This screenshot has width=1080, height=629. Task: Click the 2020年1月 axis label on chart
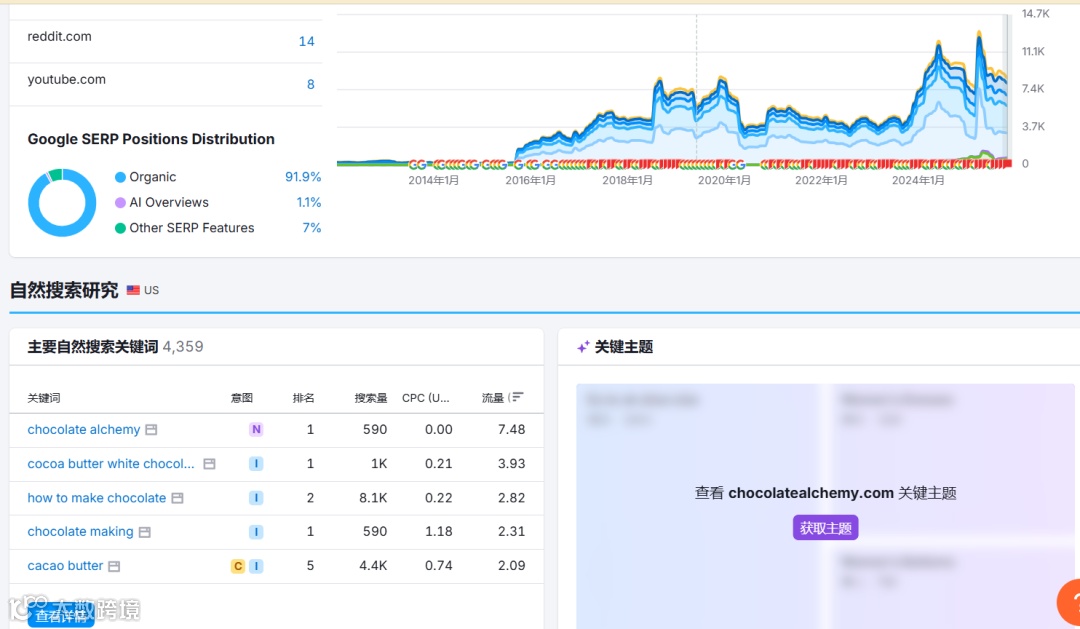[724, 181]
